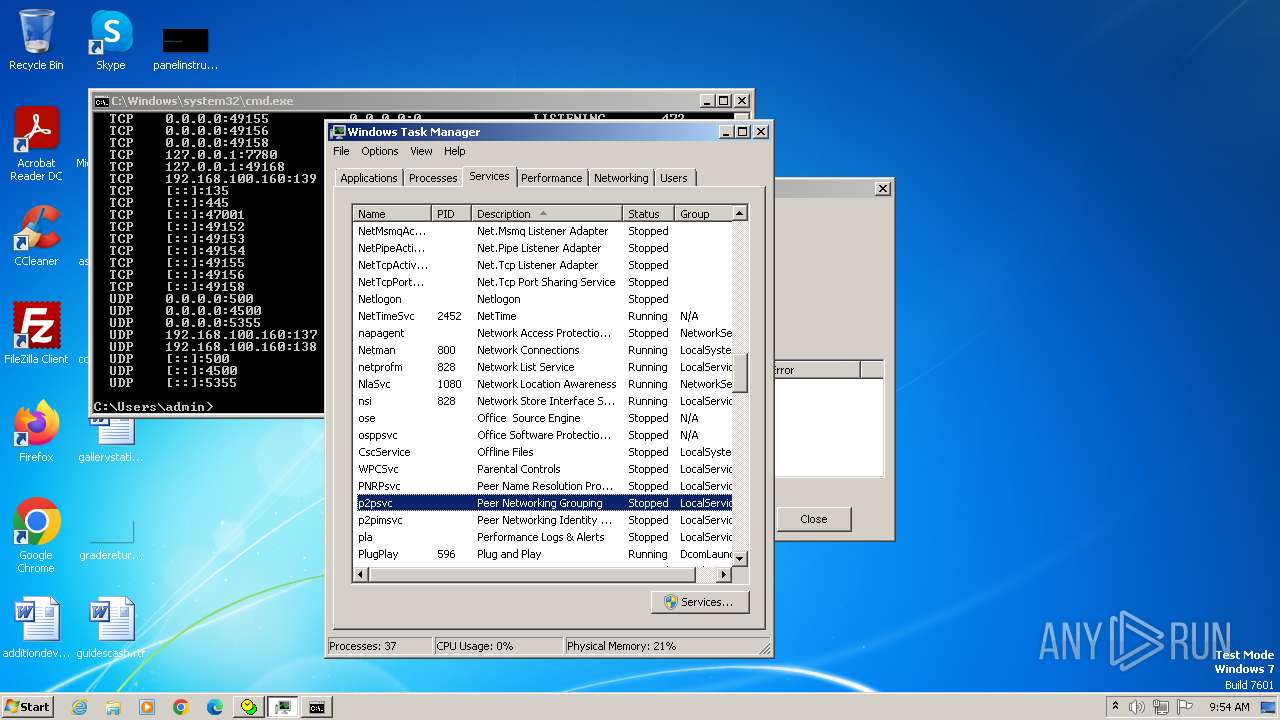Select the Netlogon service row
Viewport: 1280px width, 720px height.
coord(544,299)
